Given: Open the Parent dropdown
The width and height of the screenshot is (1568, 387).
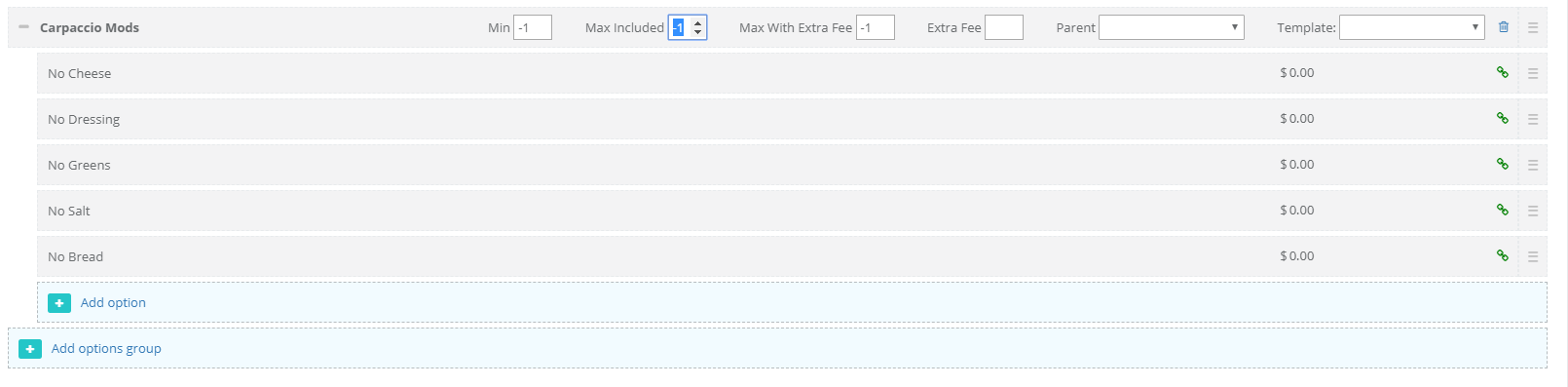Looking at the screenshot, I should (1172, 27).
